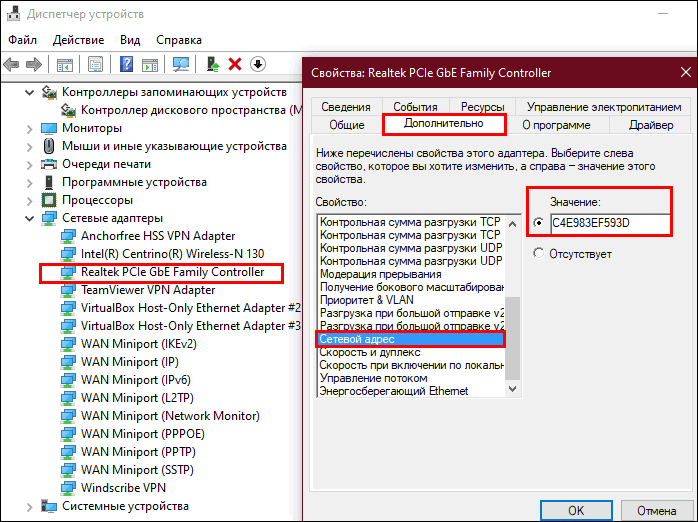698x522 pixels.
Task: Open the 'Вид' menu
Action: 130,40
